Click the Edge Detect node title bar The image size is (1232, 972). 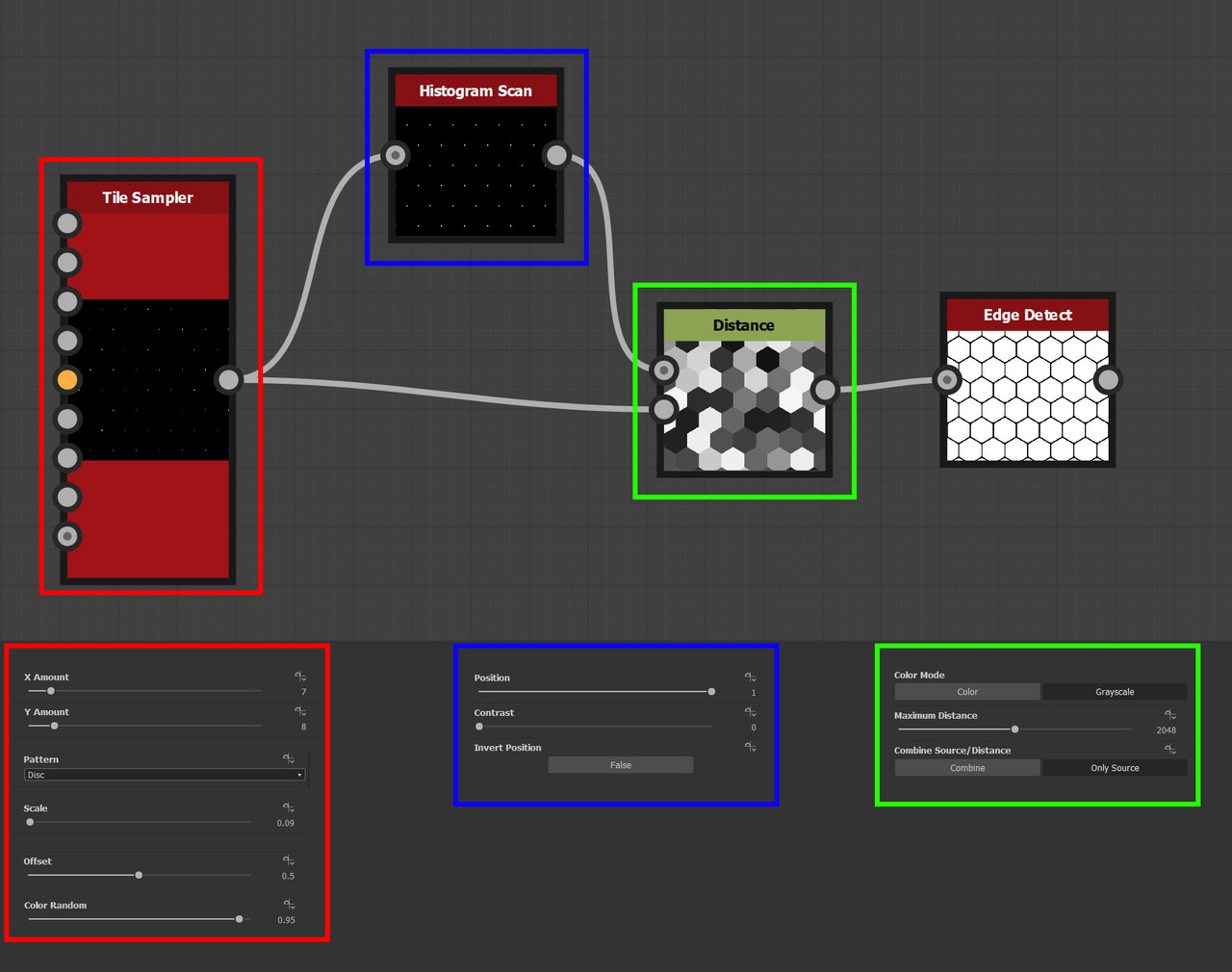pyautogui.click(x=1027, y=315)
